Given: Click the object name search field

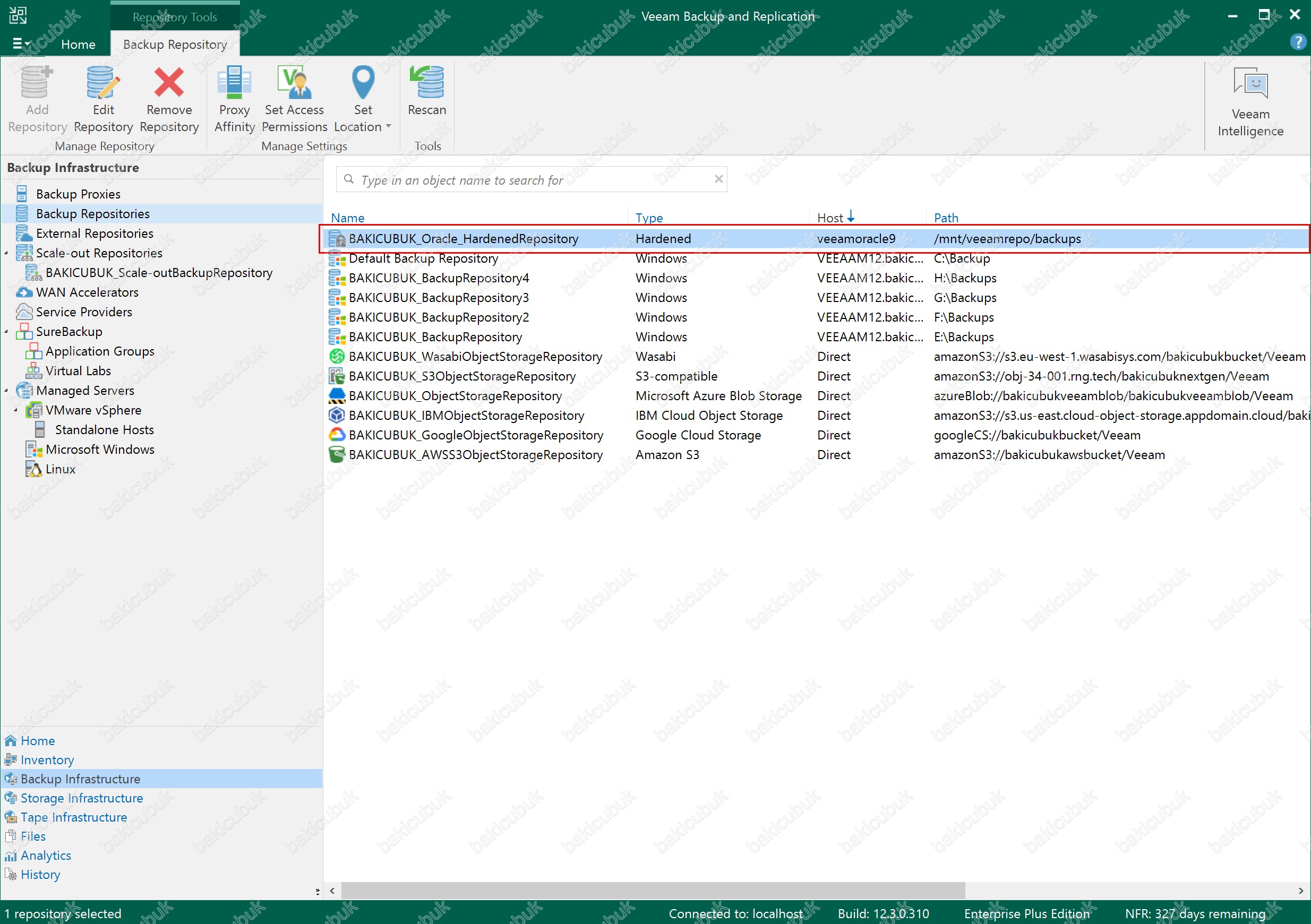Looking at the screenshot, I should (531, 180).
